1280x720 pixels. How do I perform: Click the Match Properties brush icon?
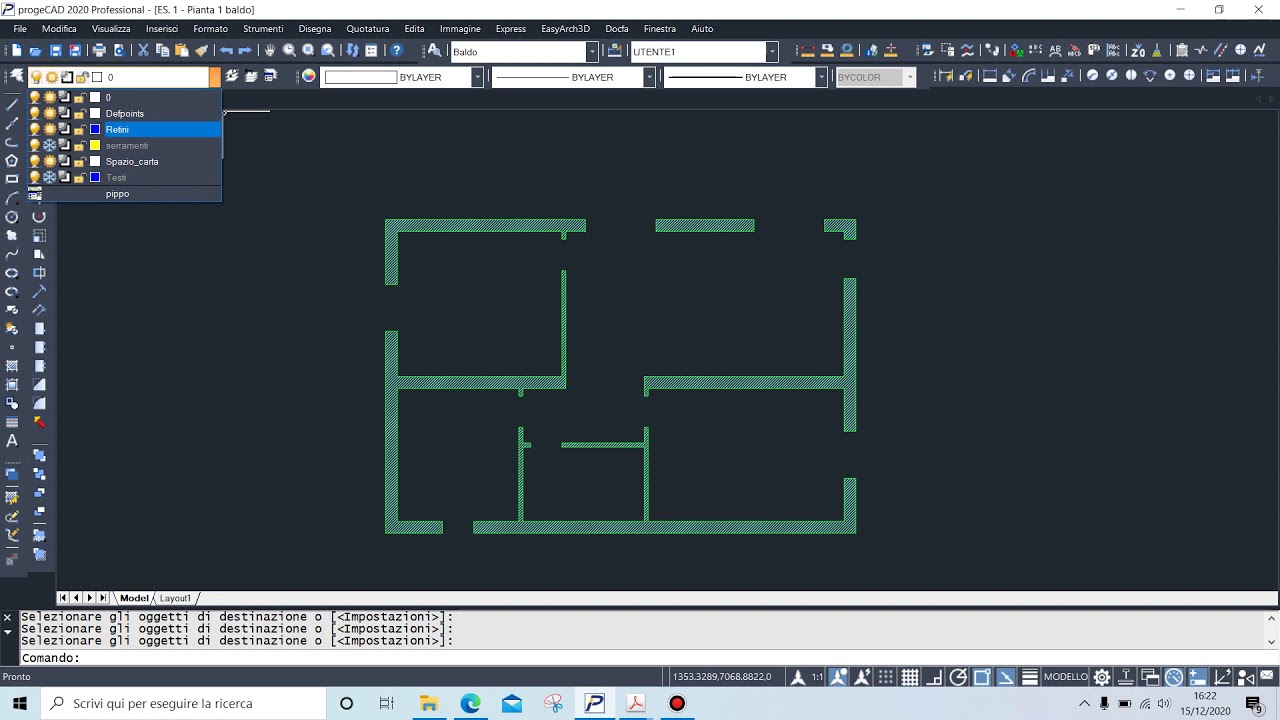[201, 51]
